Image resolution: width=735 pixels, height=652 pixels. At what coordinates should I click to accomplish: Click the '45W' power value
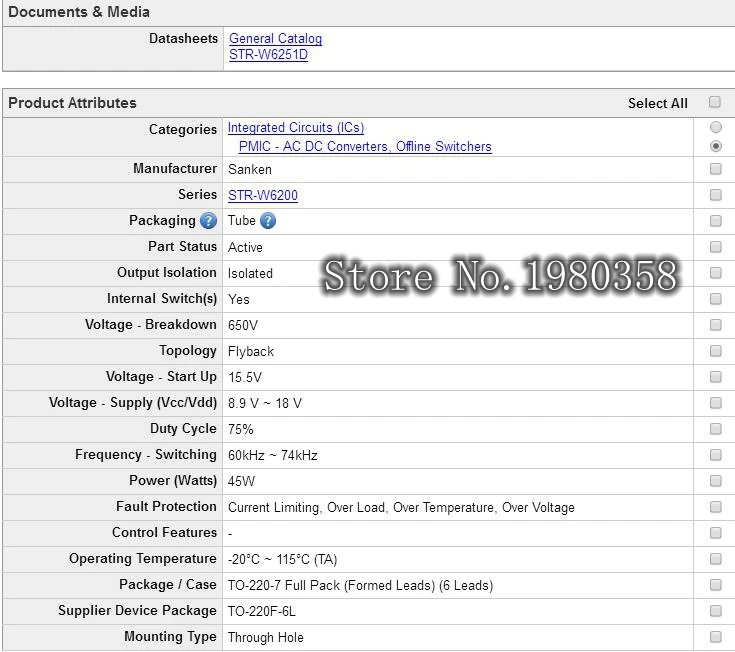point(241,481)
